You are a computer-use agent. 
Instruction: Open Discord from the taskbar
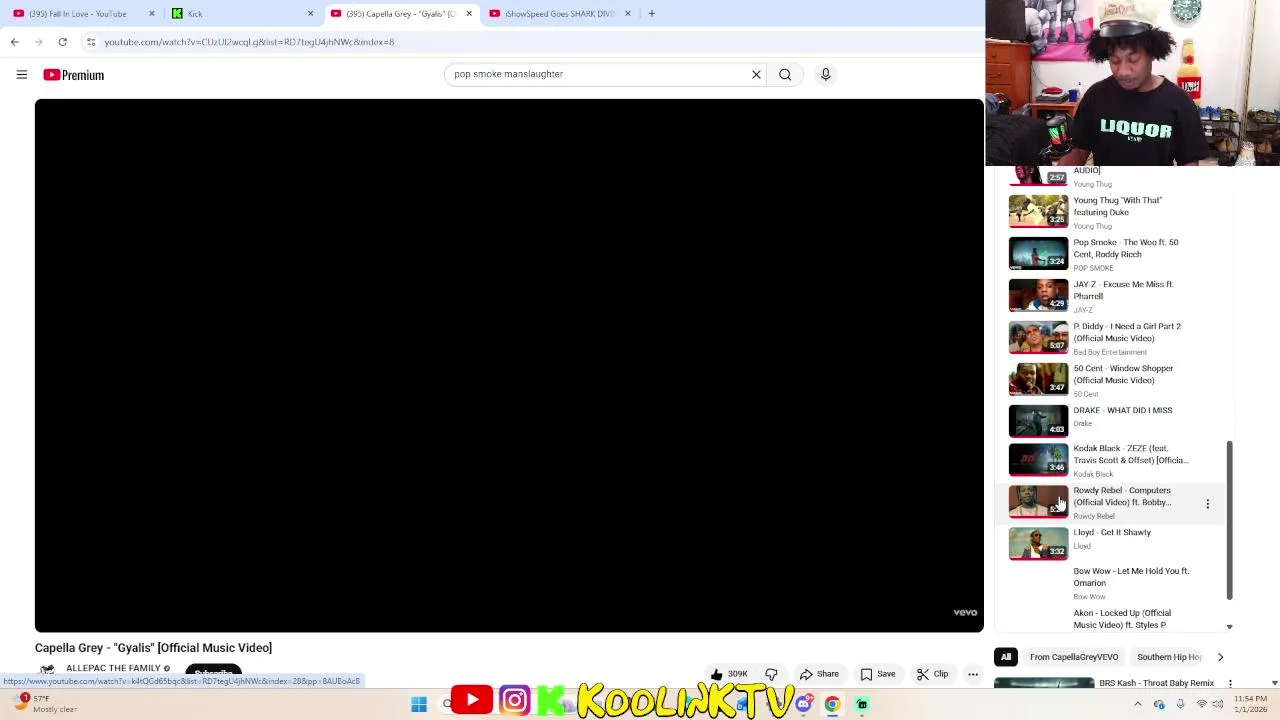(x=804, y=704)
